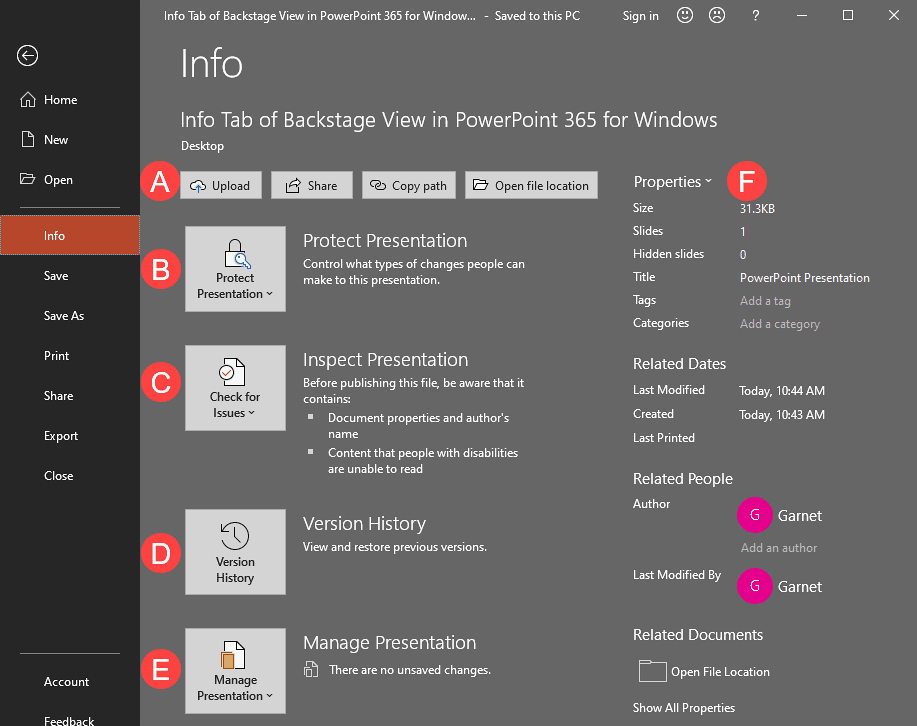Click the back arrow to exit Backstage view
The image size is (917, 726).
point(27,56)
